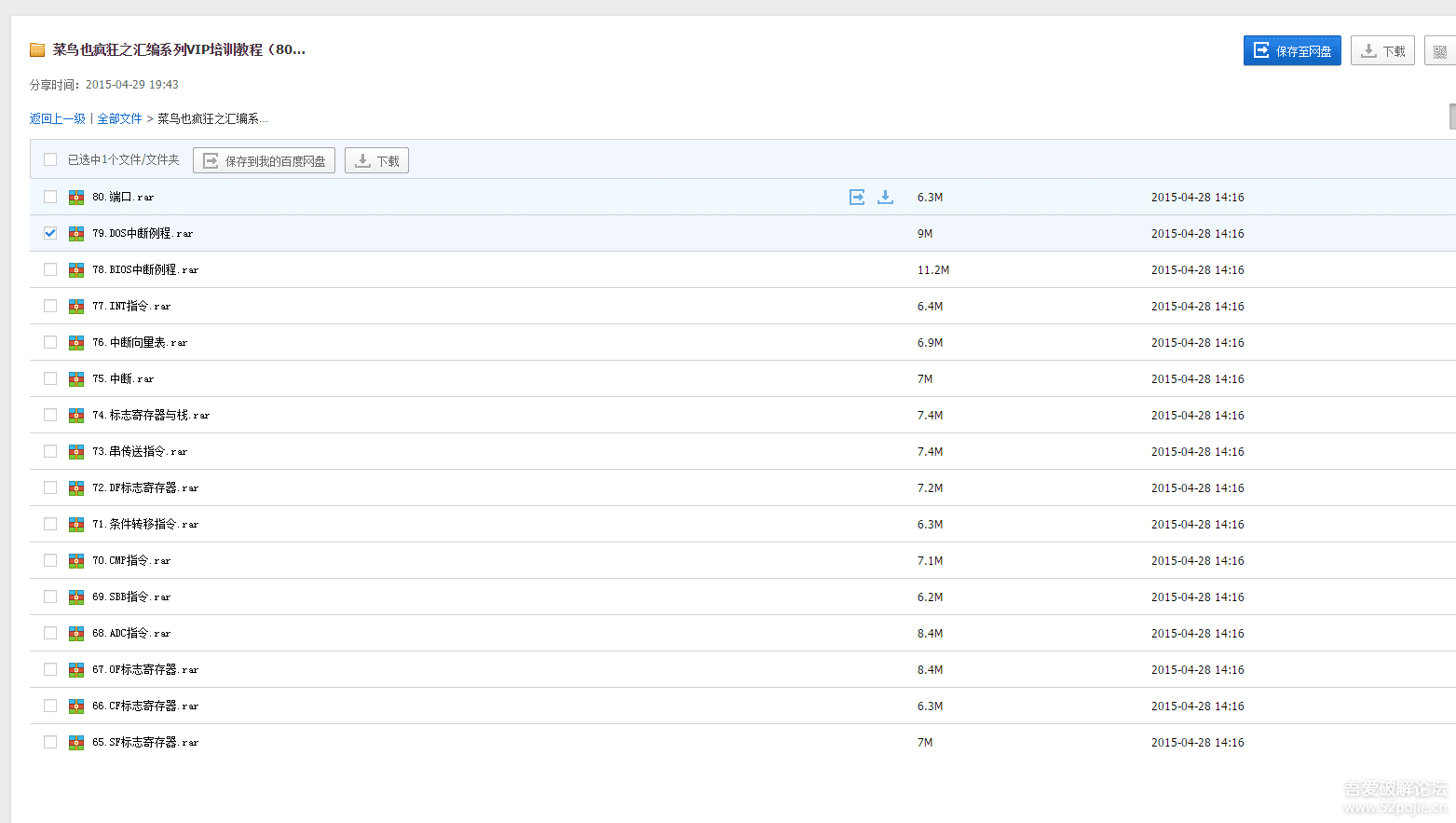Open file name 80.端口.rar
This screenshot has height=823, width=1456.
(123, 197)
